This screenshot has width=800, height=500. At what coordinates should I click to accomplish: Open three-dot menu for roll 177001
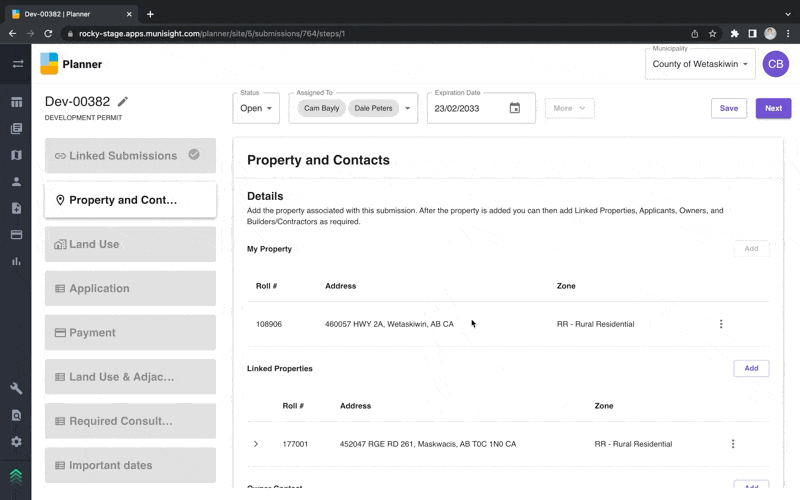[732, 444]
